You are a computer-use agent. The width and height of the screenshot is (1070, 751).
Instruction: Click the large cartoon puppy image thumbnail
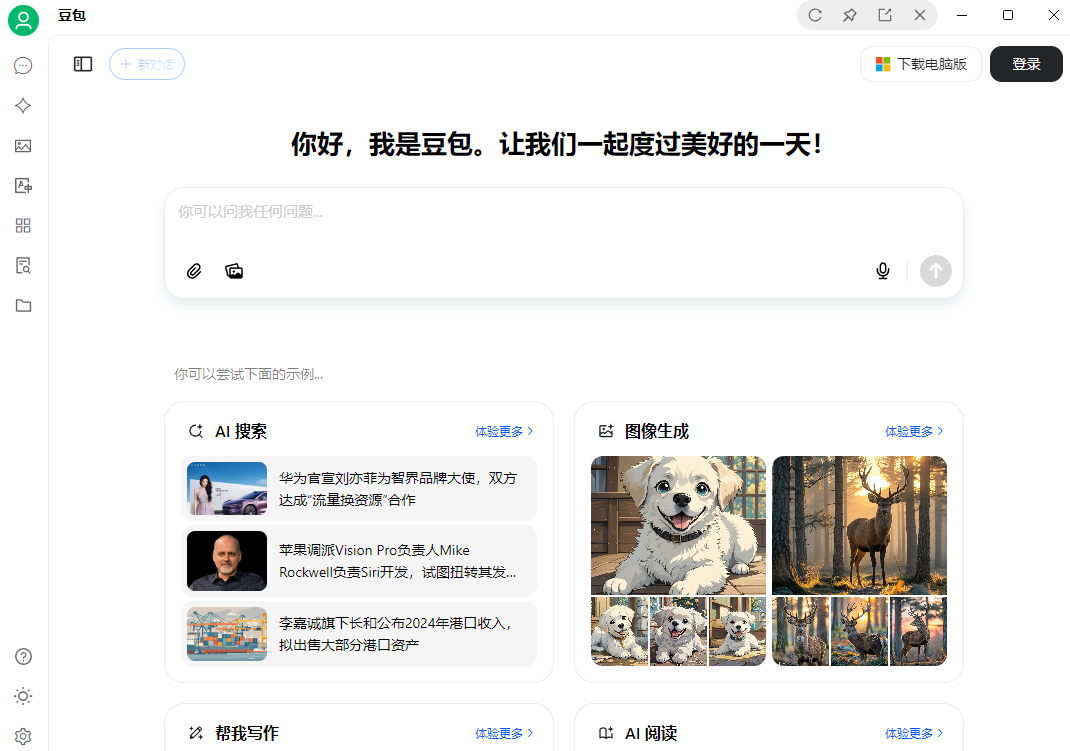pyautogui.click(x=678, y=525)
